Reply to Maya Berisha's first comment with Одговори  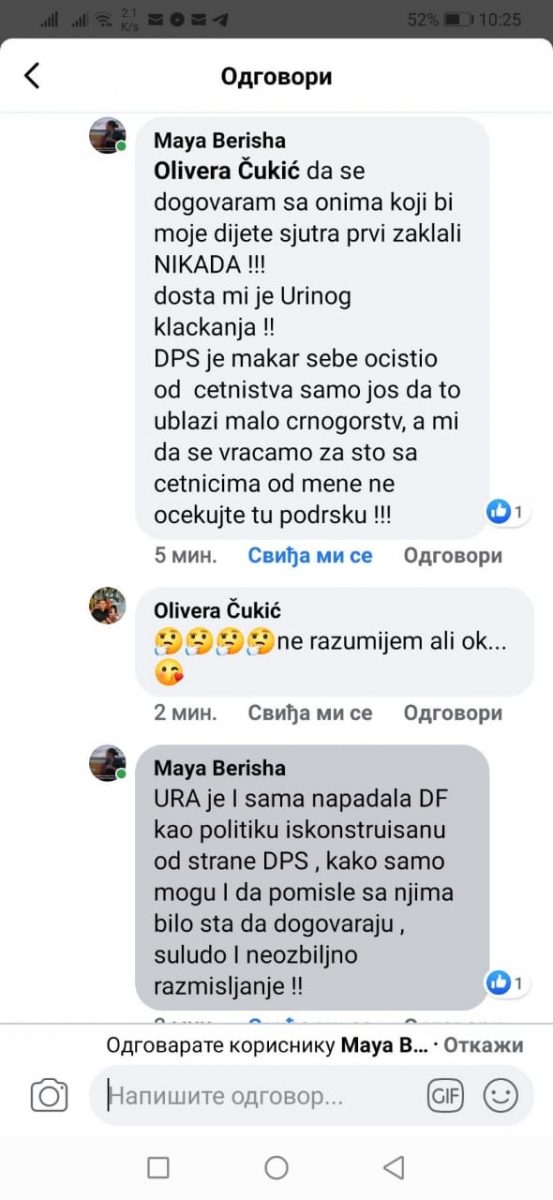coord(453,555)
